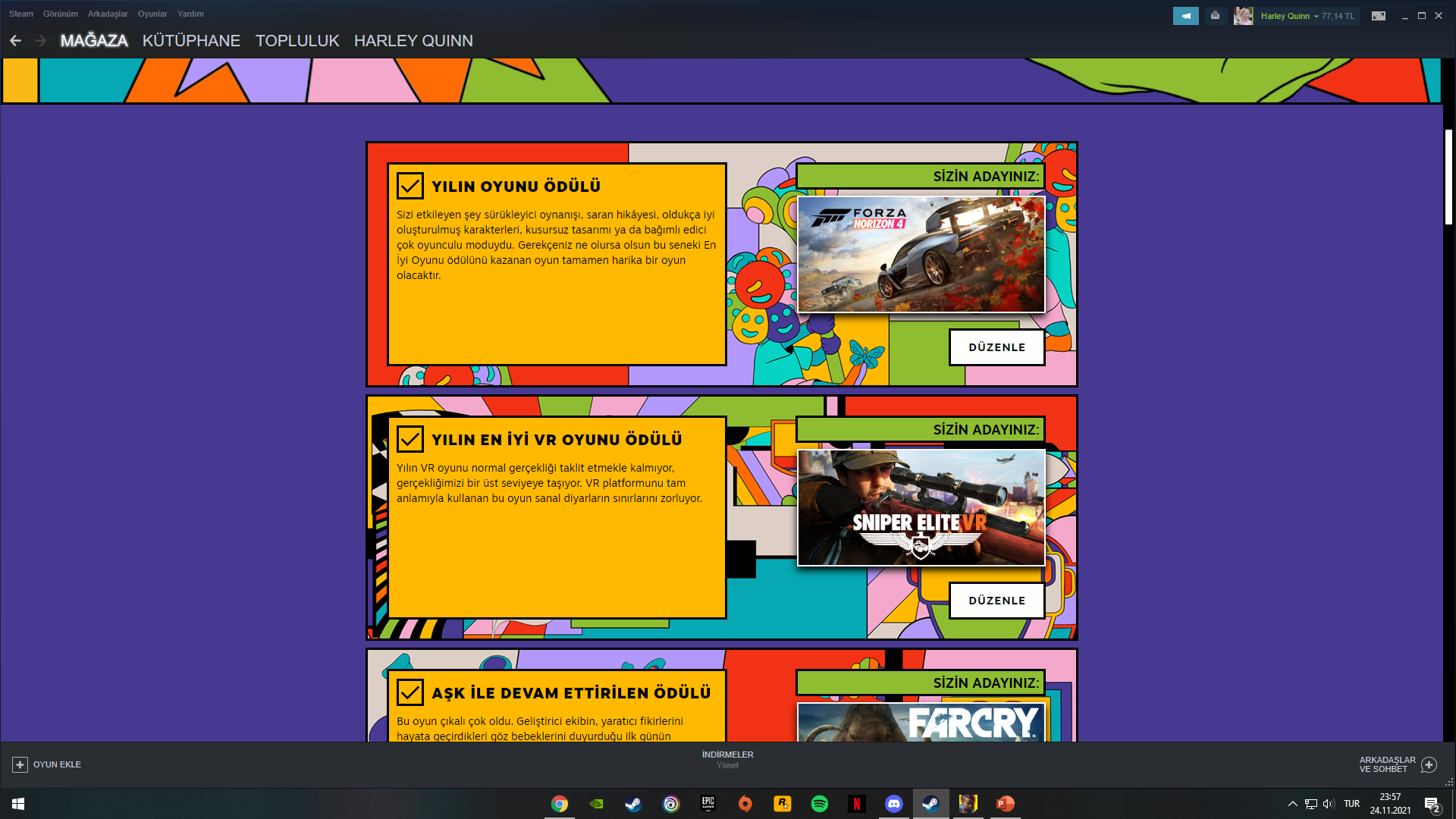
Task: Open Ubisoft Connect from the taskbar
Action: [x=671, y=804]
